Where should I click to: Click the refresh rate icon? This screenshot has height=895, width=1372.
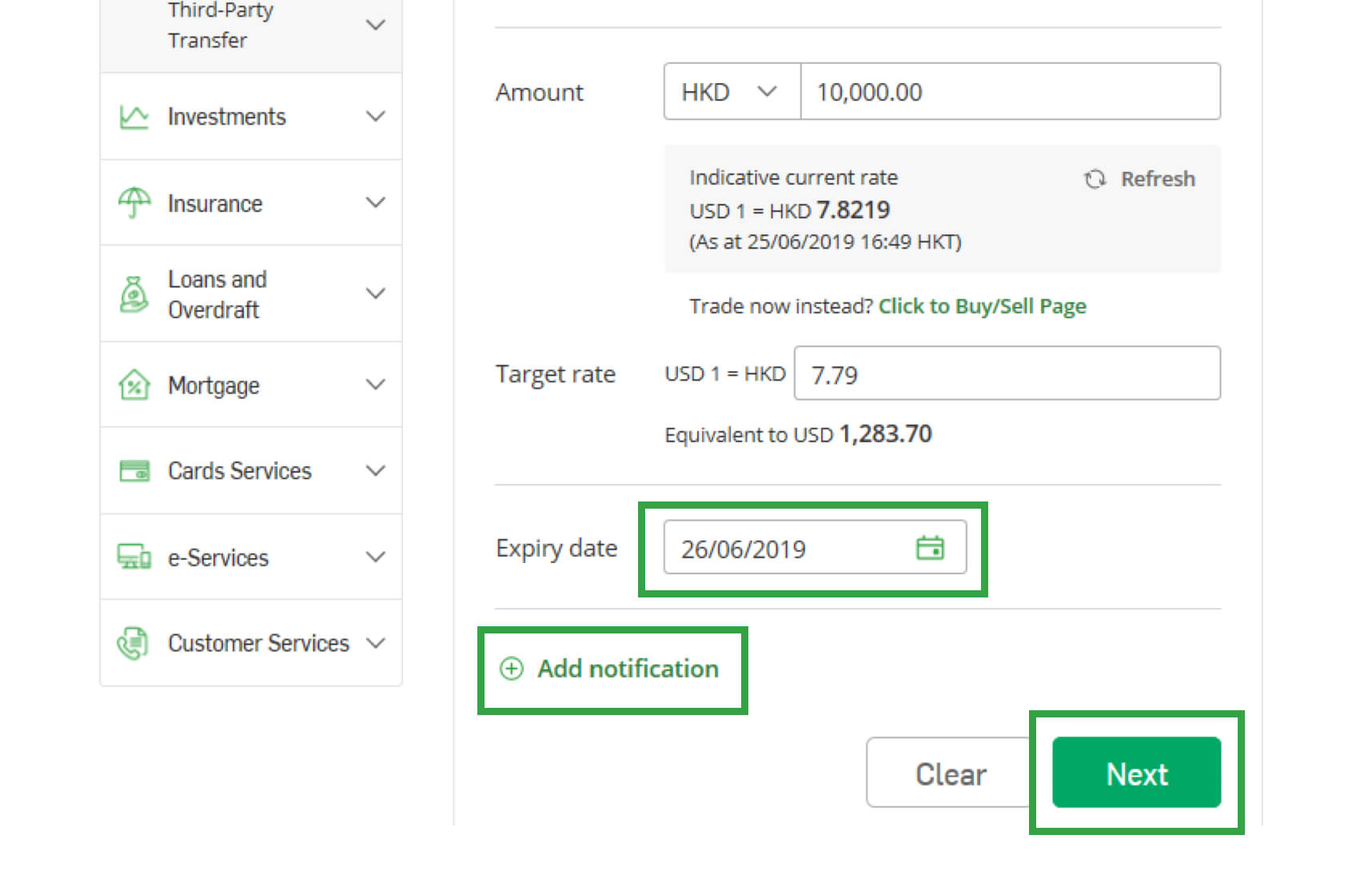1095,179
